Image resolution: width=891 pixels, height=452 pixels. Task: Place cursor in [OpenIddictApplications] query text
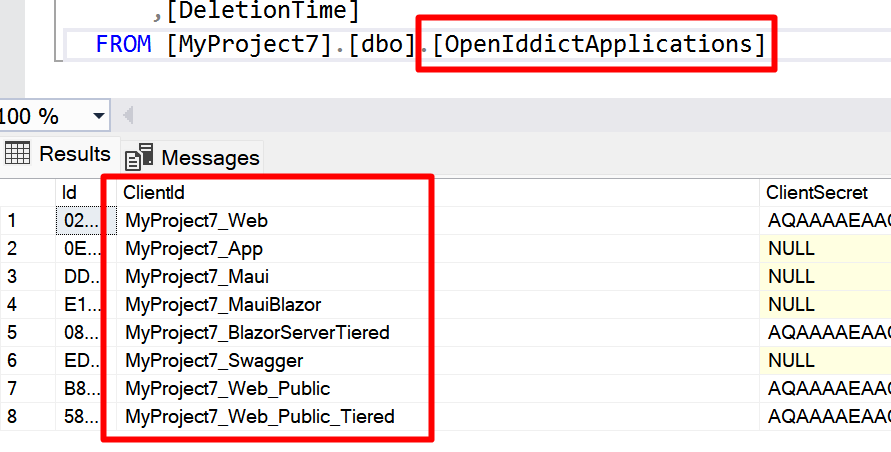pyautogui.click(x=596, y=45)
